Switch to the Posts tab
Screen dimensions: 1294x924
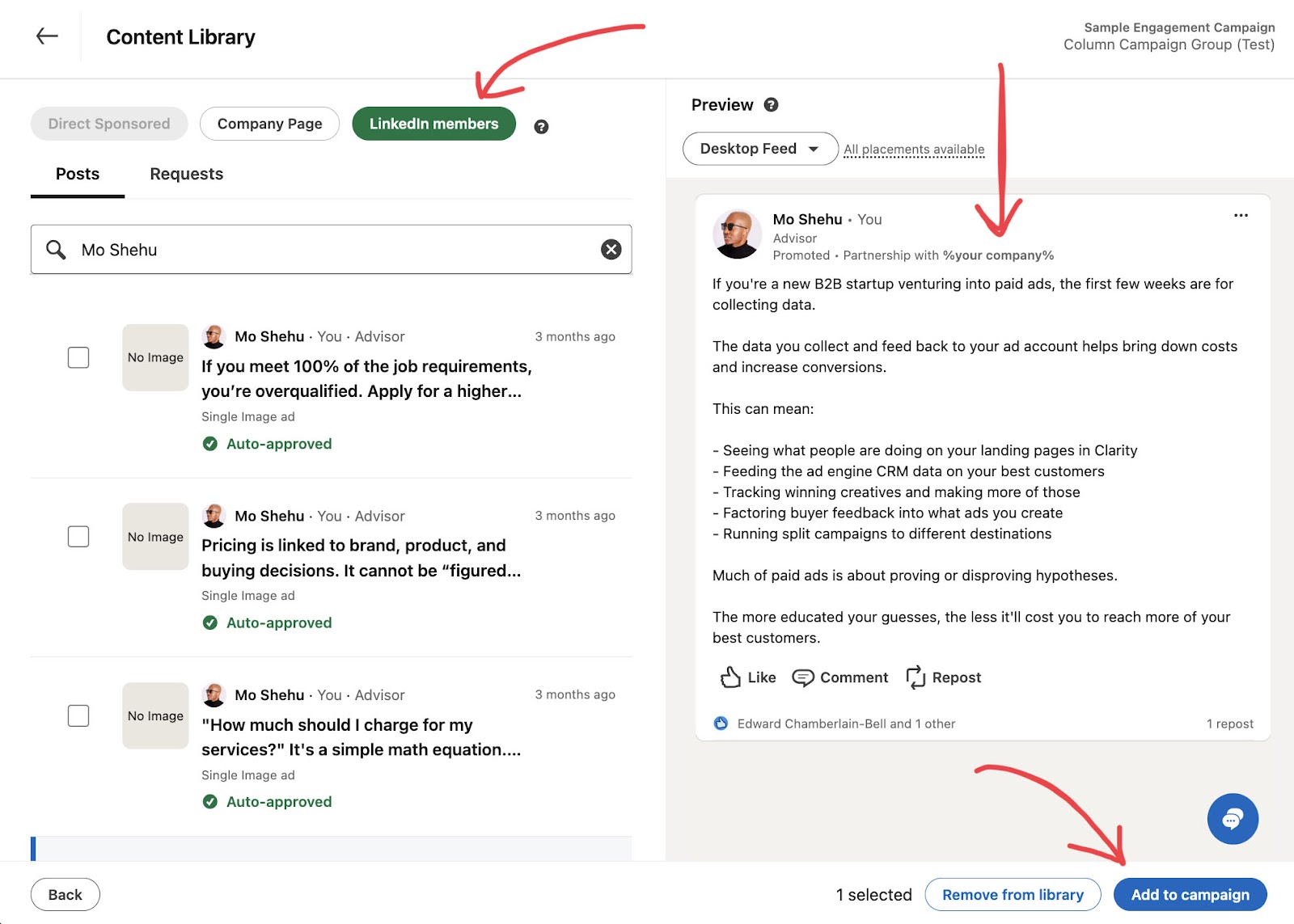[x=78, y=174]
